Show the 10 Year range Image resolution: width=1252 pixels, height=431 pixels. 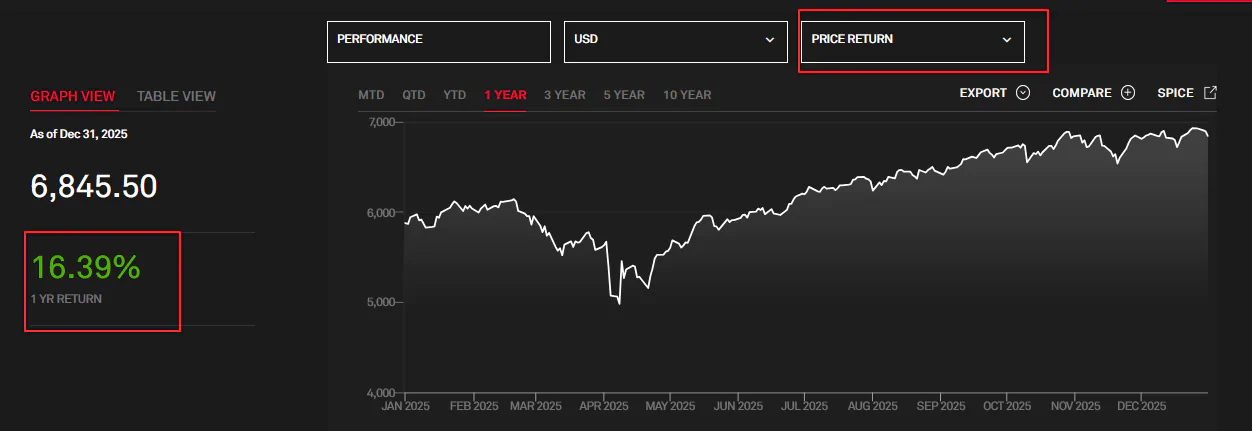tap(687, 95)
